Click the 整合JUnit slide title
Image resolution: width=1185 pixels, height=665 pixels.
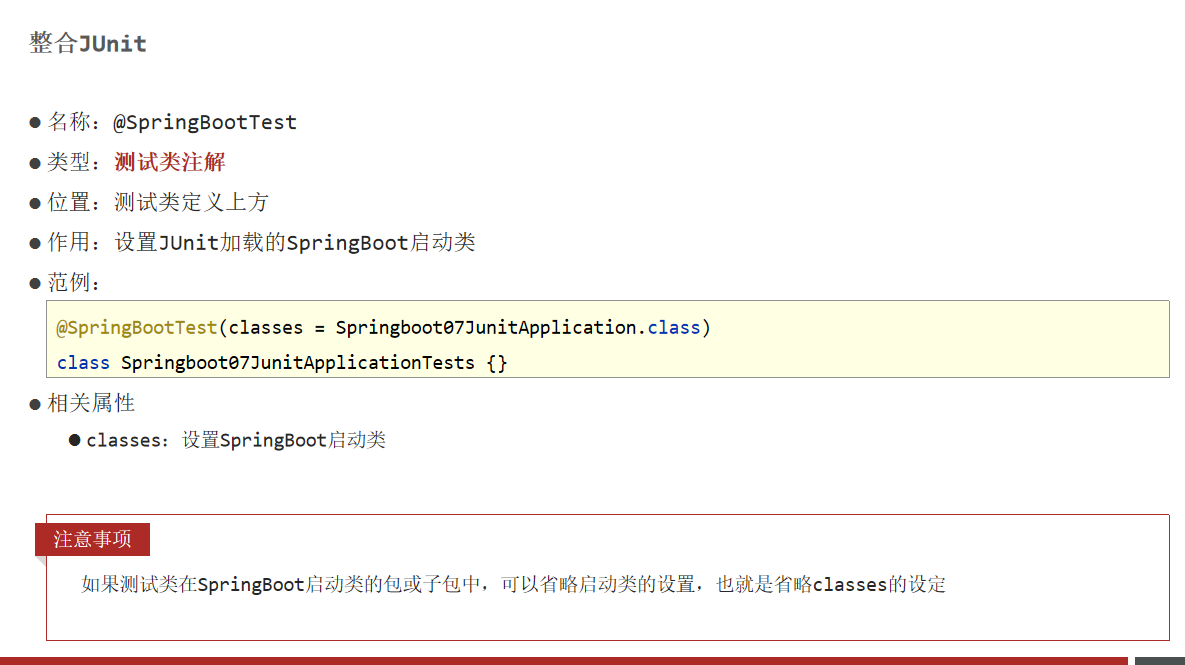[x=88, y=44]
